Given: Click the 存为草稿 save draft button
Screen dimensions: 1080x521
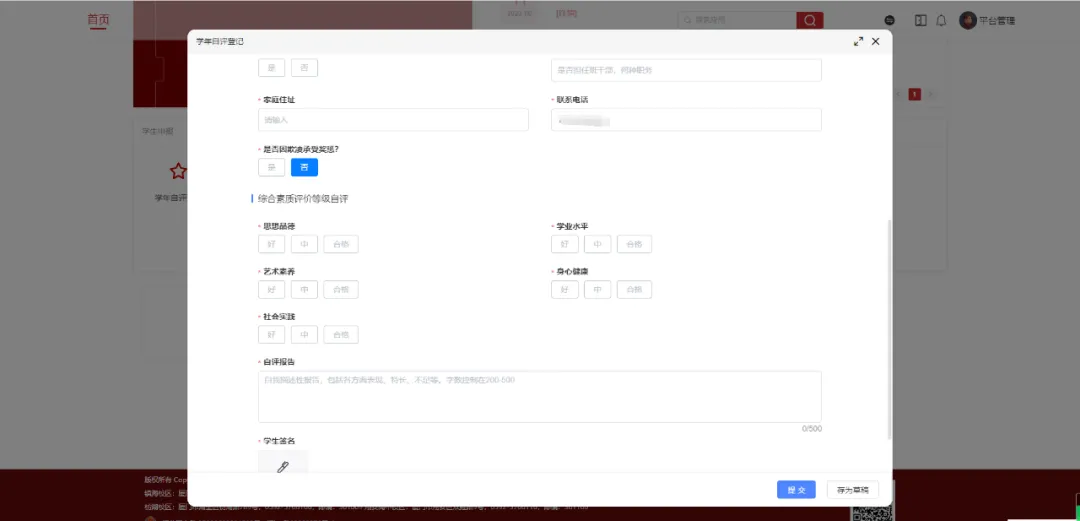Looking at the screenshot, I should coord(852,490).
